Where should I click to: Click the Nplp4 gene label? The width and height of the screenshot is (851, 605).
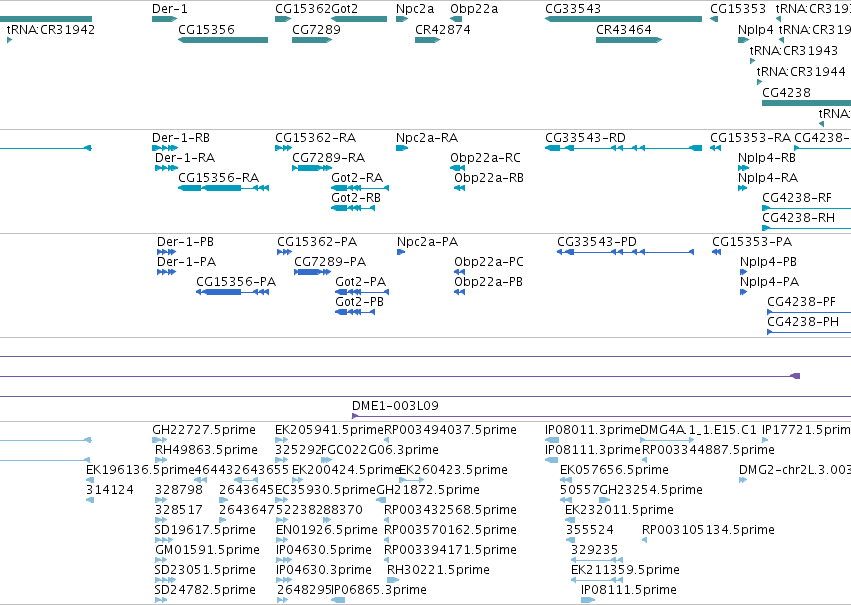pyautogui.click(x=755, y=29)
